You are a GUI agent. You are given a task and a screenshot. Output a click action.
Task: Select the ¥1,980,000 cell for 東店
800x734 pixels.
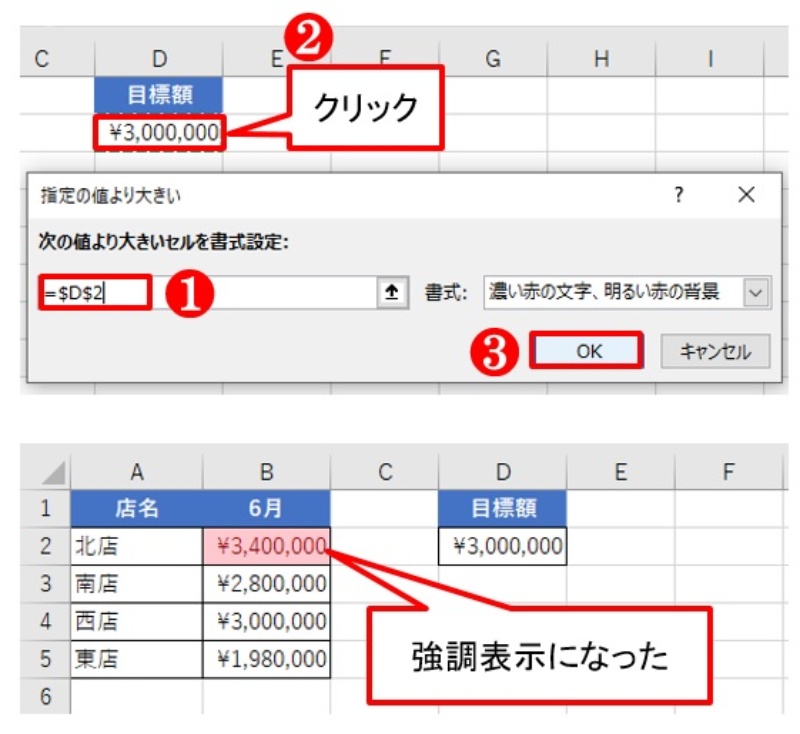267,659
